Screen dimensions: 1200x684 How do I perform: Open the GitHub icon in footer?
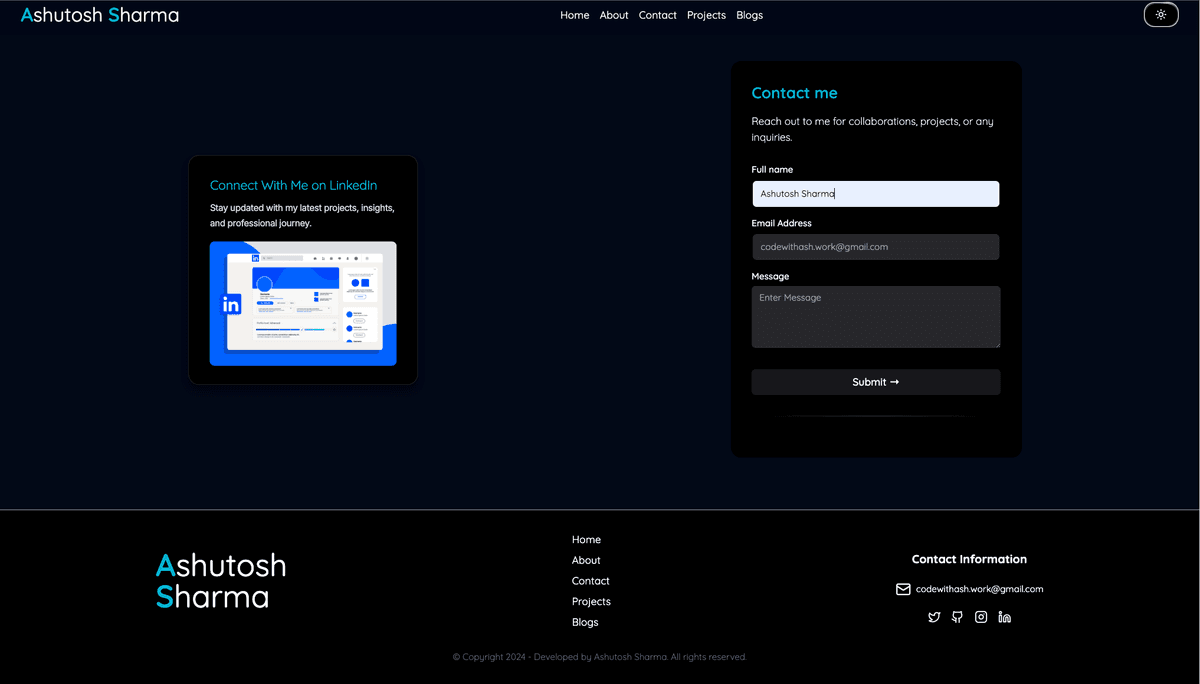pos(957,617)
